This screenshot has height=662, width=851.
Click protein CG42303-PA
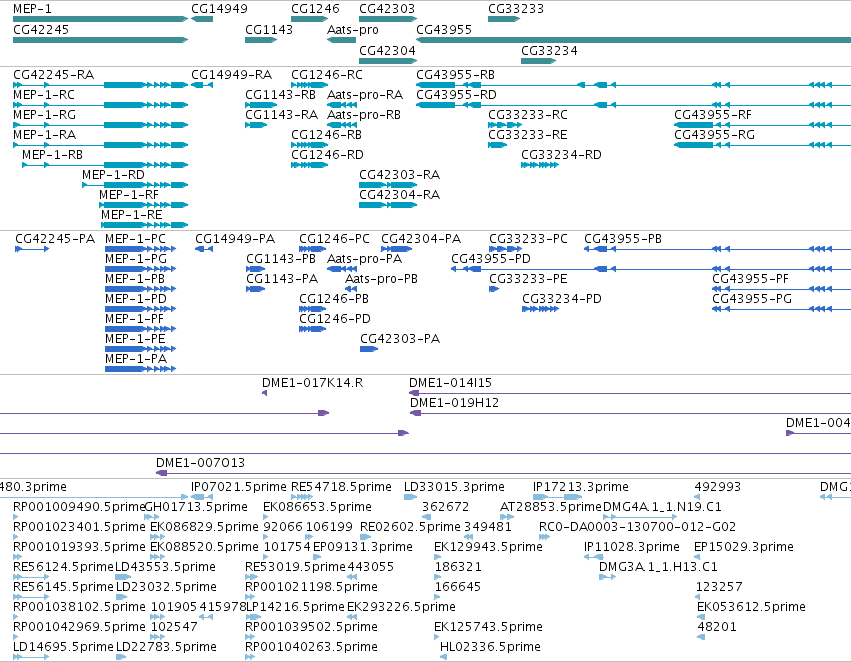click(x=369, y=349)
